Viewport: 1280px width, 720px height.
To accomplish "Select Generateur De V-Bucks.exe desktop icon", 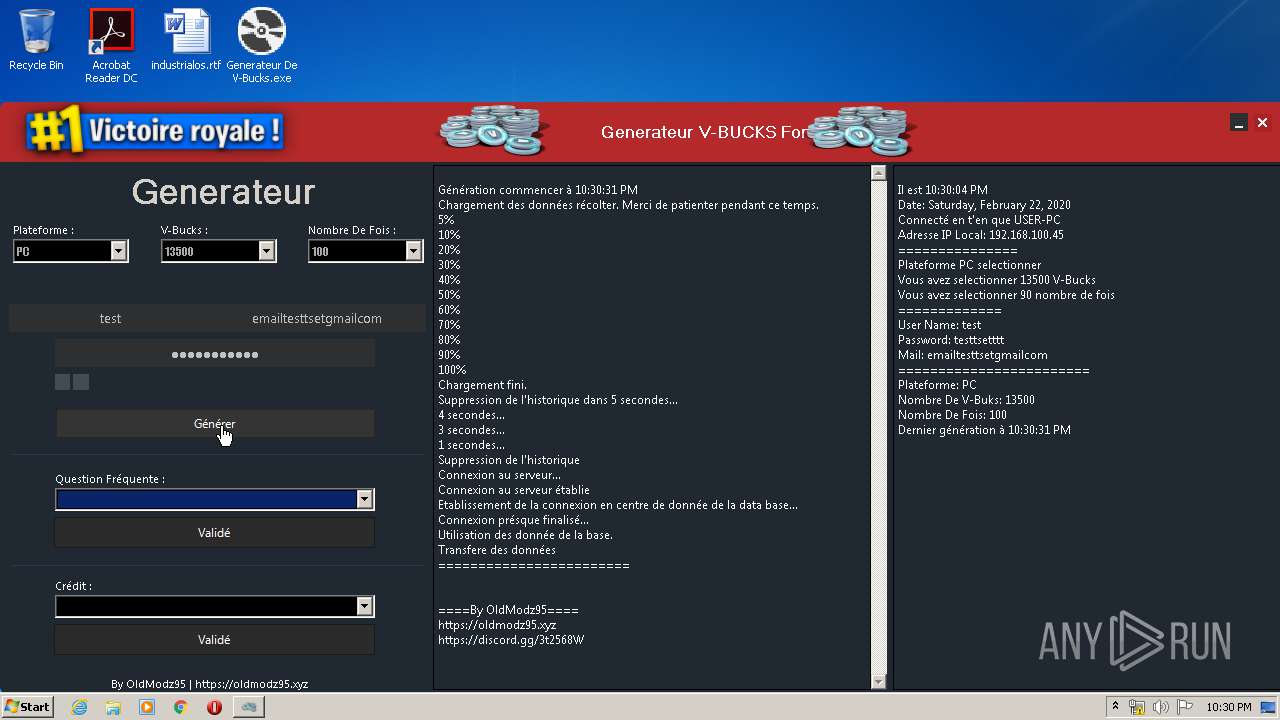I will coord(261,46).
